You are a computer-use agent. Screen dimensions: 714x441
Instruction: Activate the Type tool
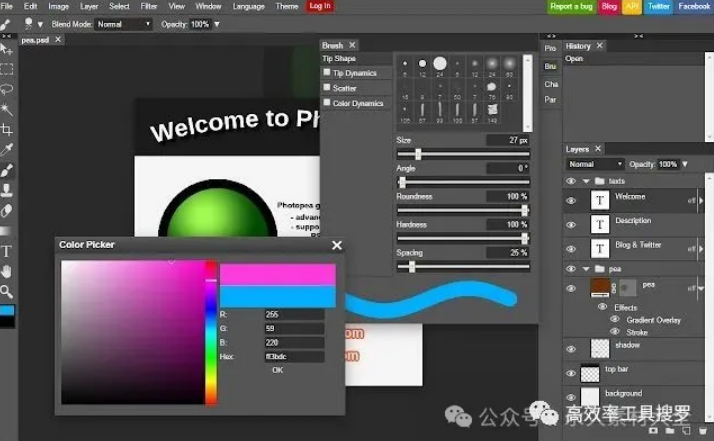[x=6, y=251]
